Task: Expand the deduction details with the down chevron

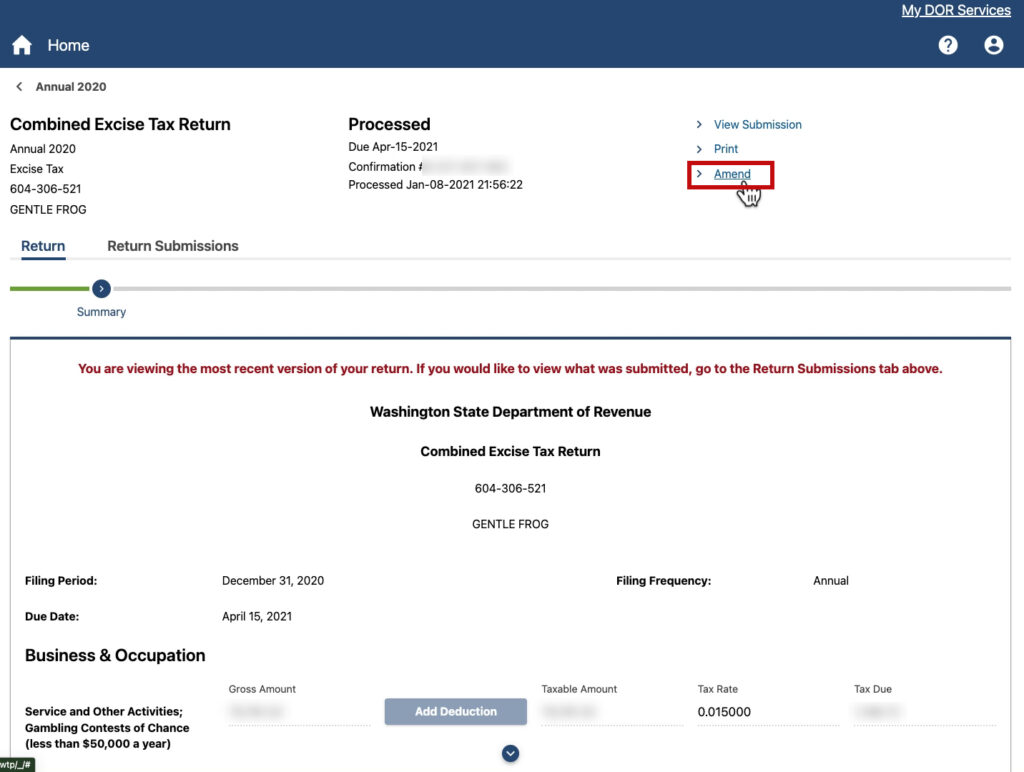Action: 510,753
